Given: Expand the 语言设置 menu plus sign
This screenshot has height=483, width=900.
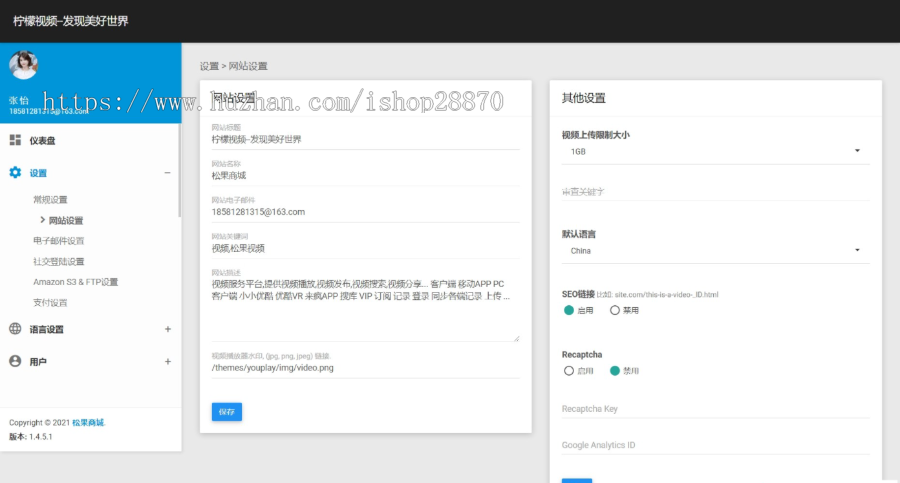Looking at the screenshot, I should pyautogui.click(x=168, y=329).
